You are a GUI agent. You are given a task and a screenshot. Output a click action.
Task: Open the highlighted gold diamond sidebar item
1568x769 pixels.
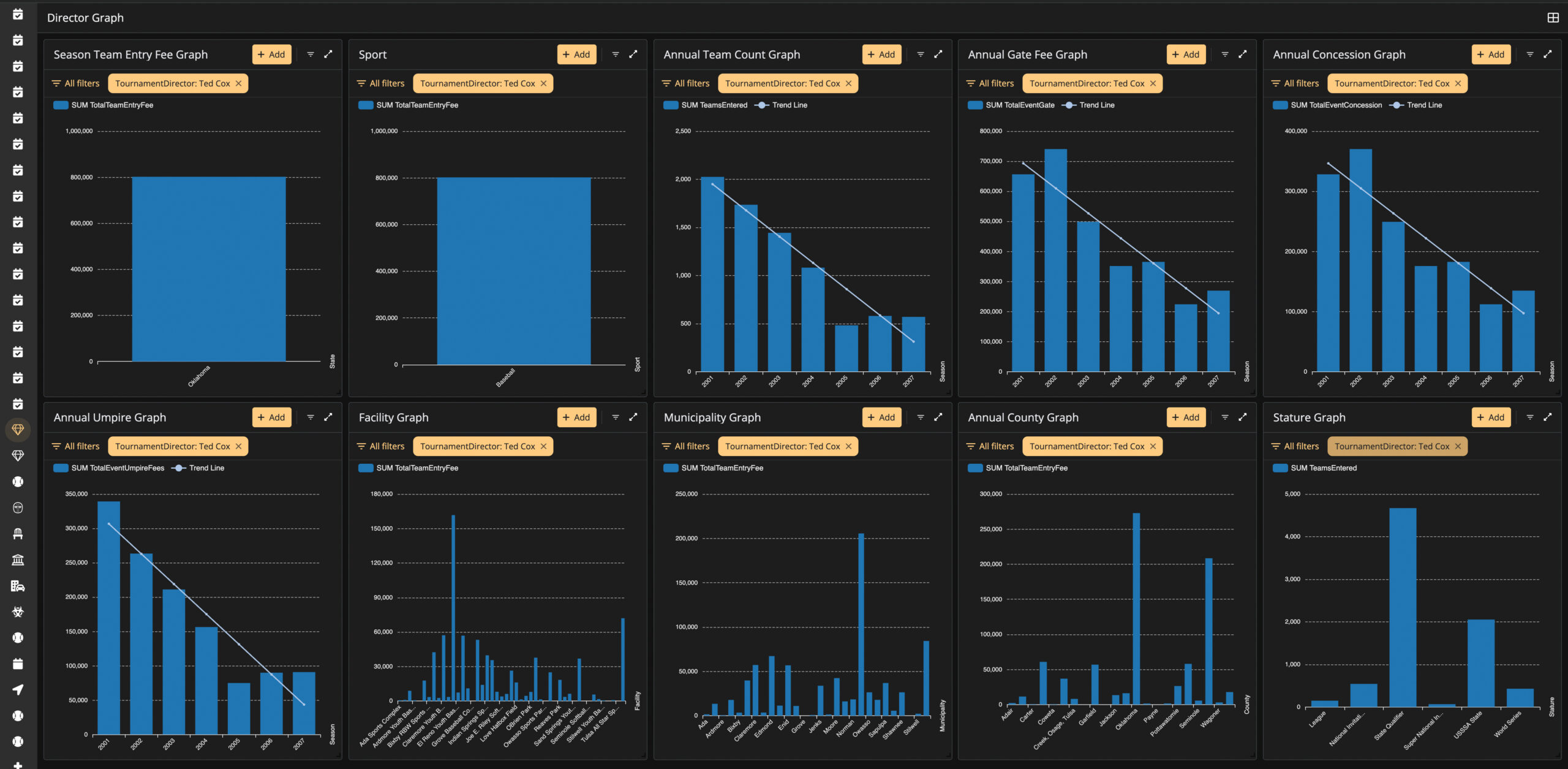click(18, 430)
